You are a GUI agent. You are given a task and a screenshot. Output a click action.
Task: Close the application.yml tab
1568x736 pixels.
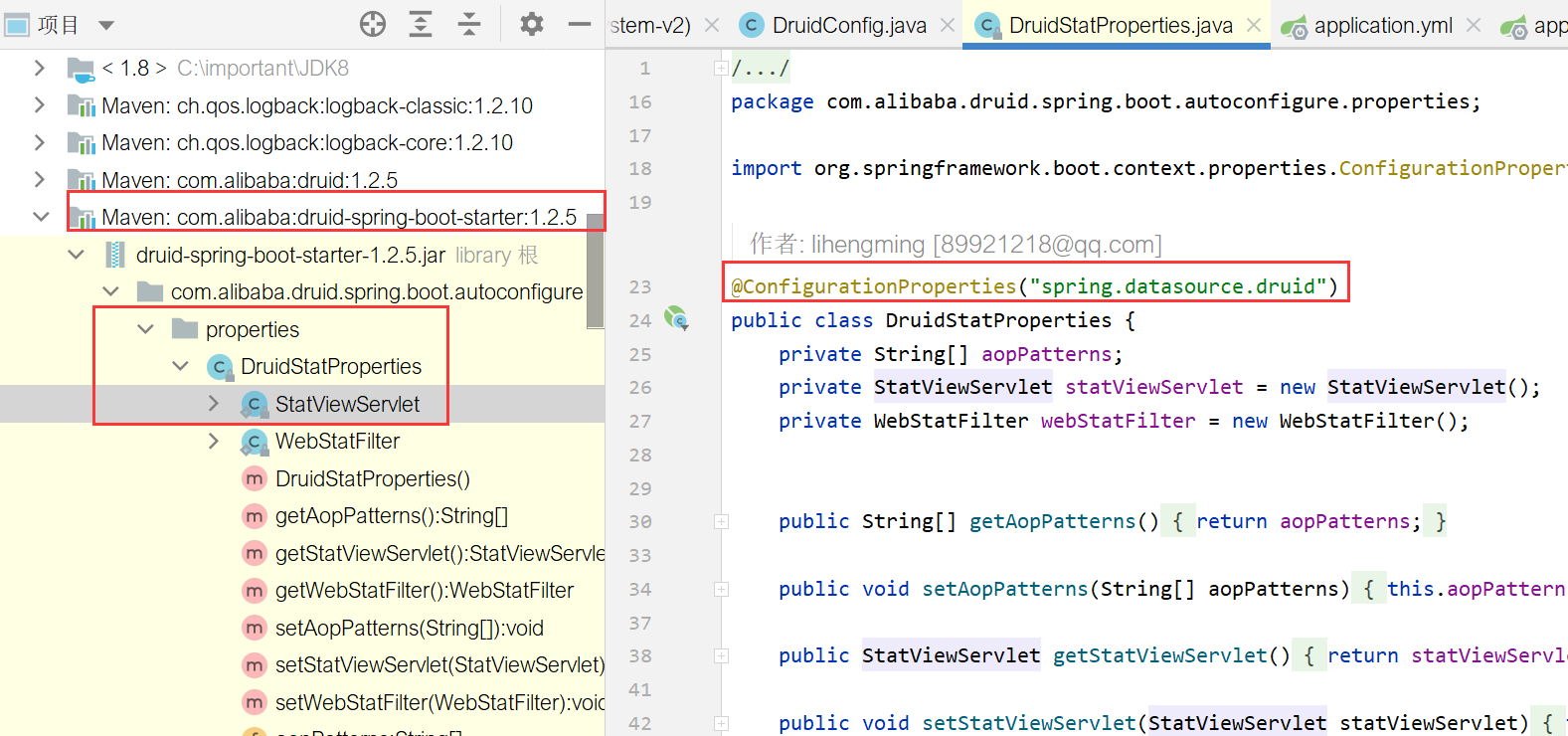coord(1474,25)
